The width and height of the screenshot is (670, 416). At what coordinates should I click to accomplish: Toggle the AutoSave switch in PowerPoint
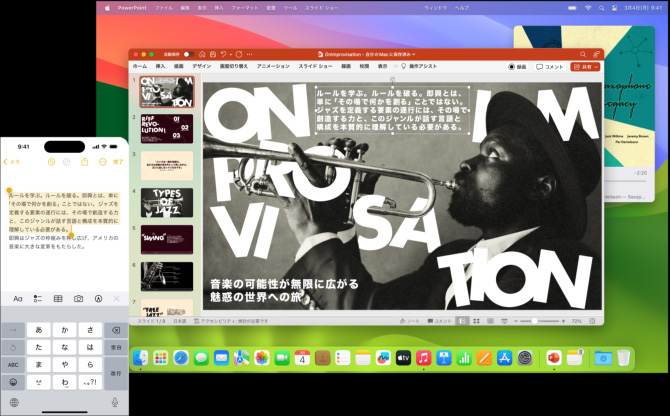tap(188, 54)
